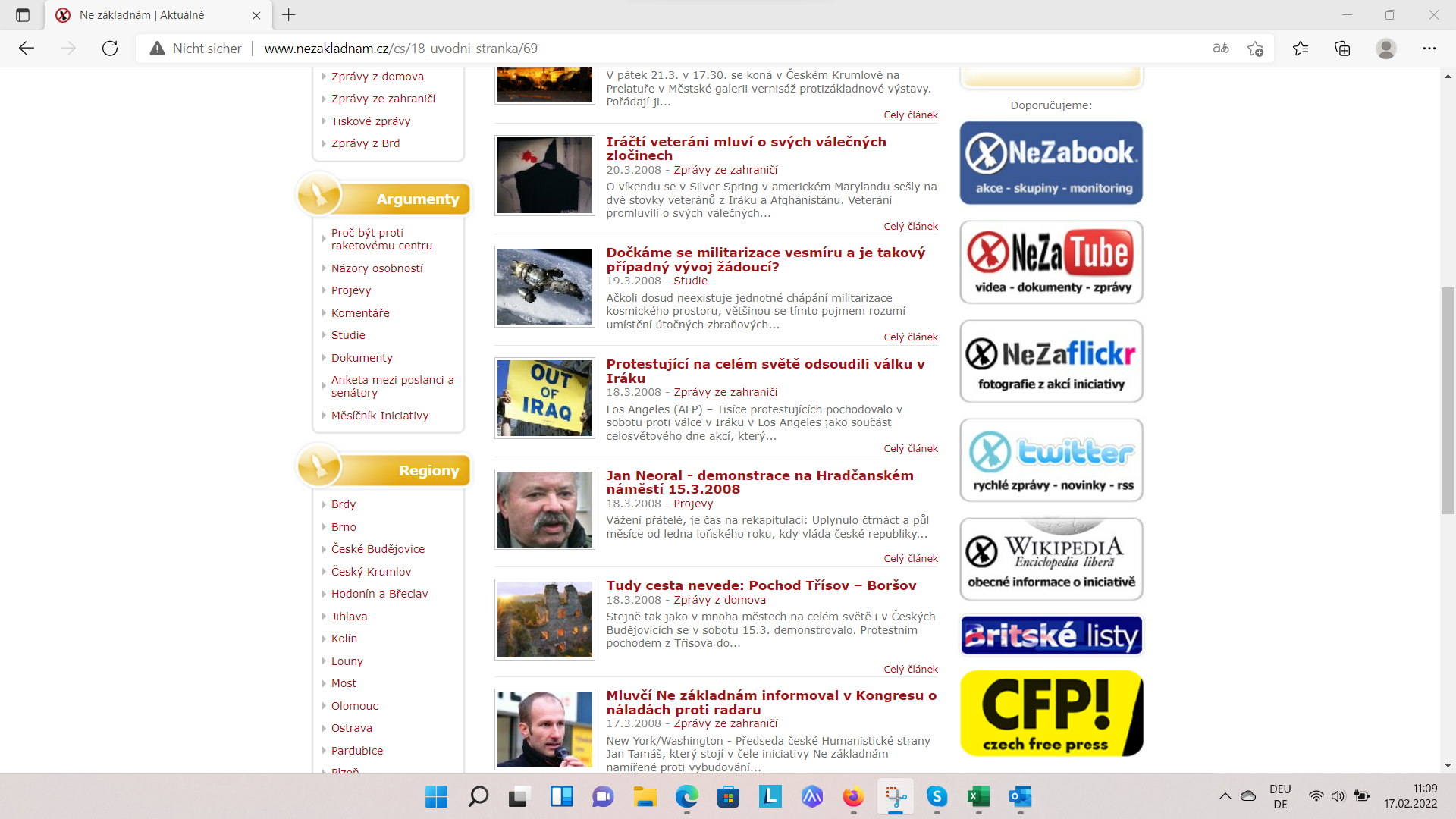Image resolution: width=1456 pixels, height=819 pixels.
Task: Open Zprávy z Brd sidebar link
Action: [365, 143]
